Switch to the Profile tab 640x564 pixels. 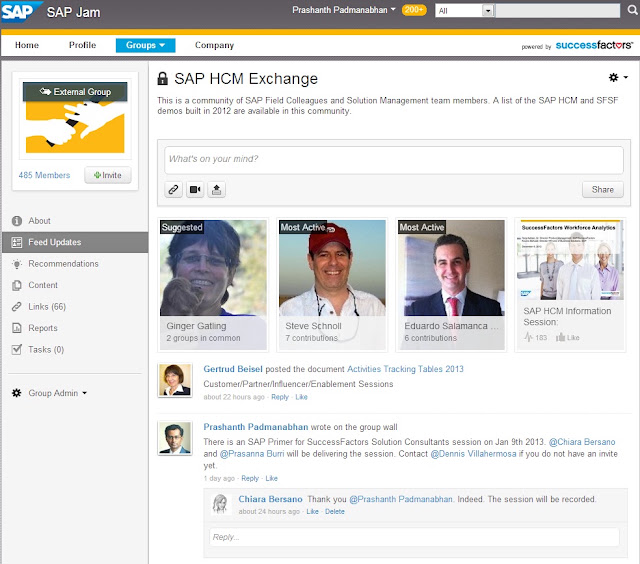[x=82, y=45]
